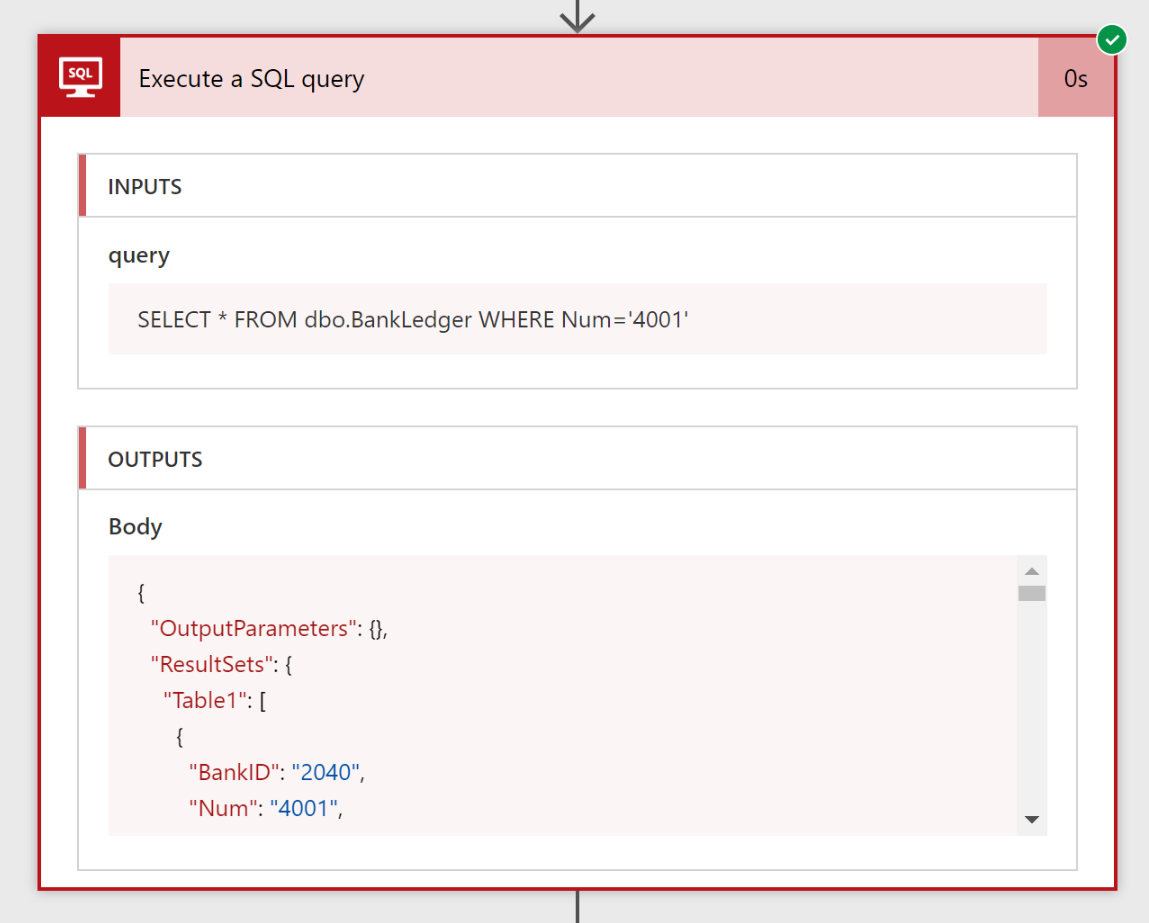Click the "BankID" property name

point(231,772)
